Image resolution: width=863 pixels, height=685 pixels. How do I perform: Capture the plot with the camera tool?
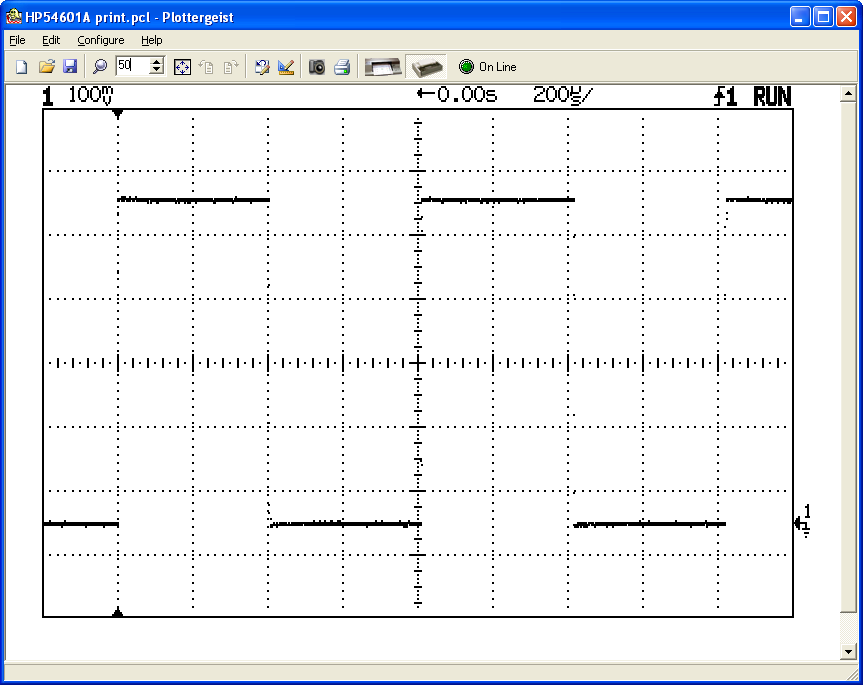point(316,66)
